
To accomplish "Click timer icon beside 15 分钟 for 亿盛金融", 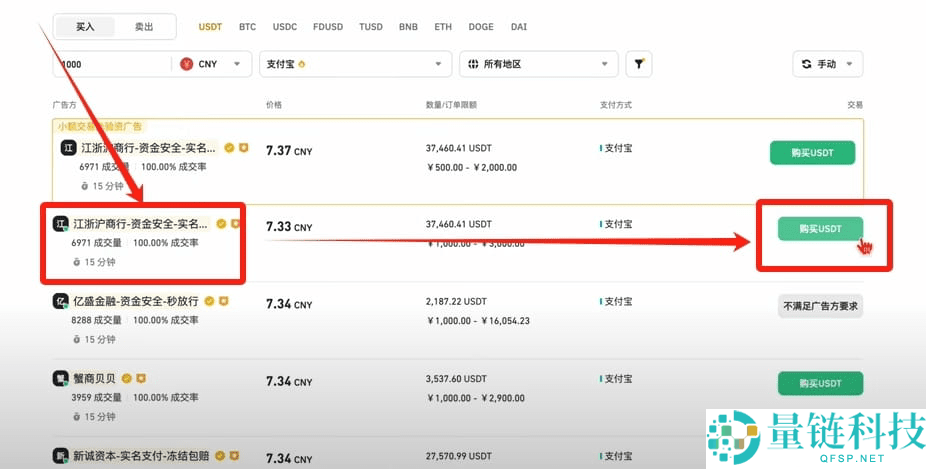I will click(76, 340).
